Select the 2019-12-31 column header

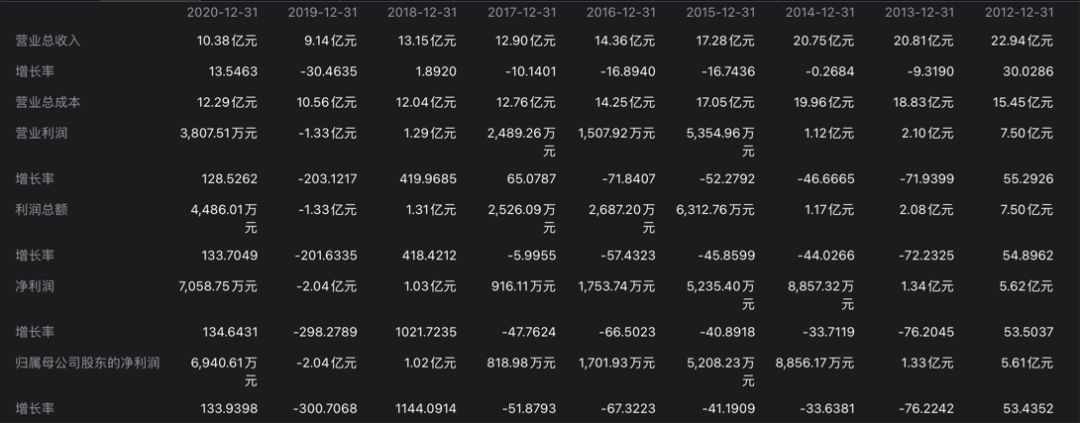[x=322, y=12]
